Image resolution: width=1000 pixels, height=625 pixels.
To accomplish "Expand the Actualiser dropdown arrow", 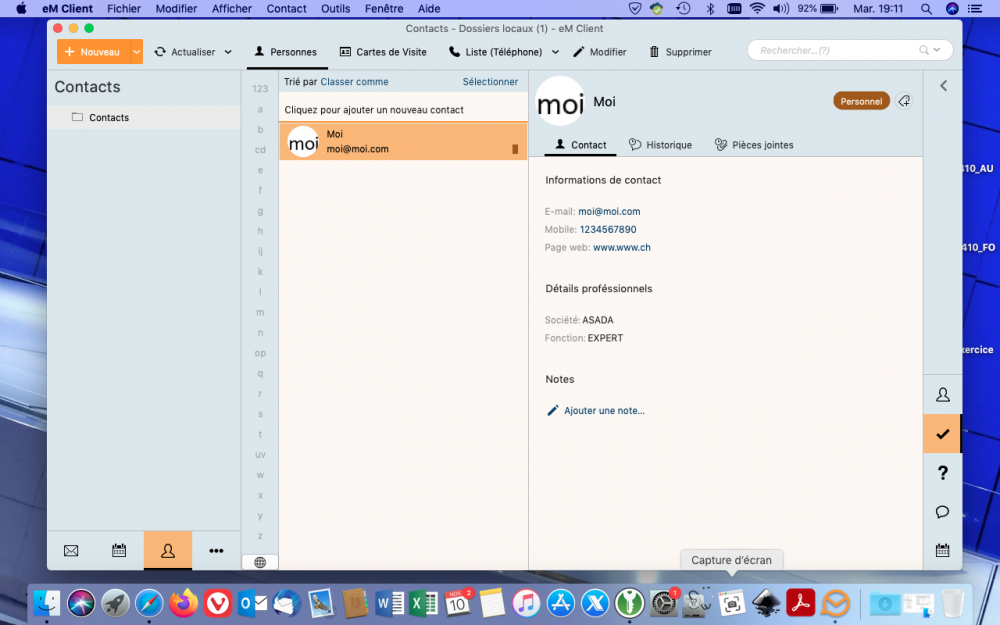I will pos(228,52).
